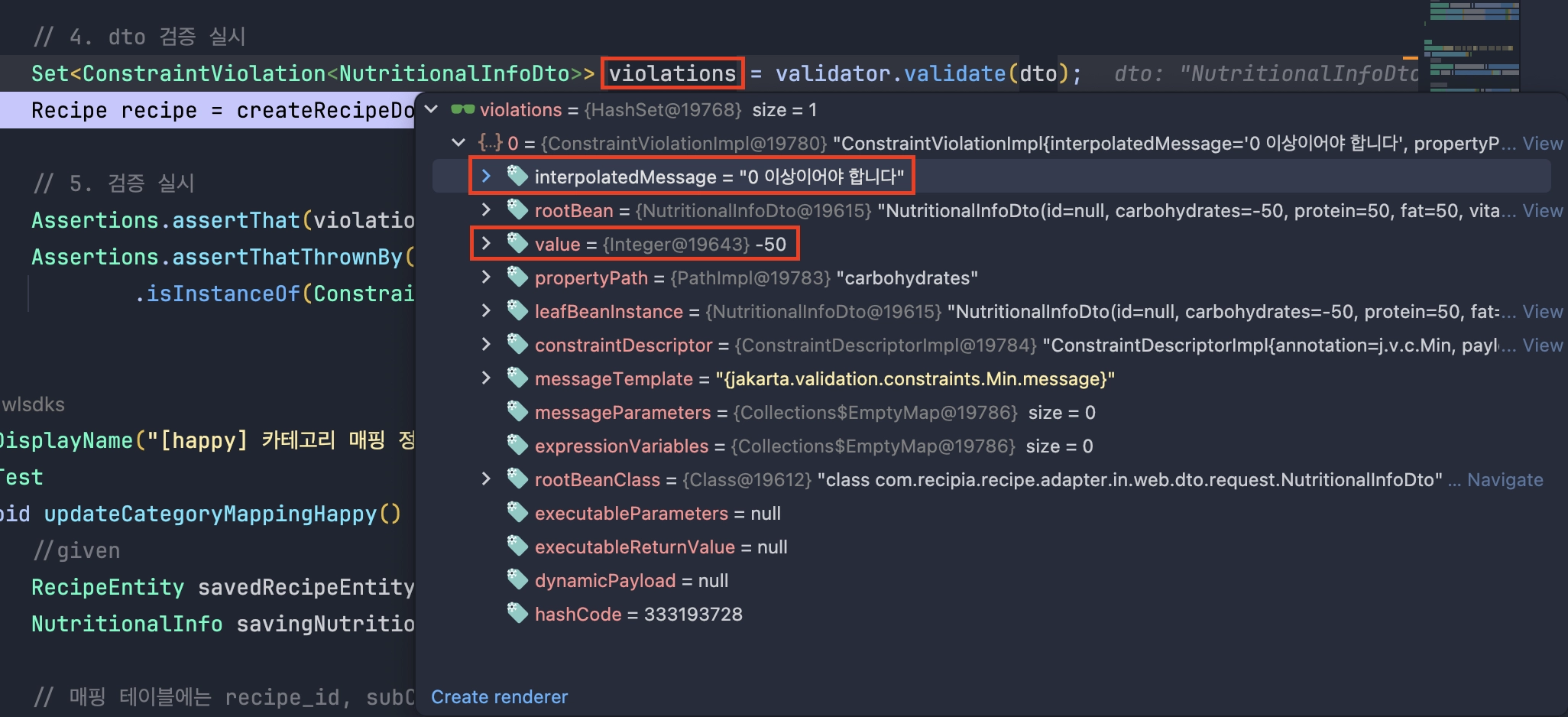The height and width of the screenshot is (717, 1568).
Task: Click the watch glasses icon beside violations
Action: (x=463, y=109)
